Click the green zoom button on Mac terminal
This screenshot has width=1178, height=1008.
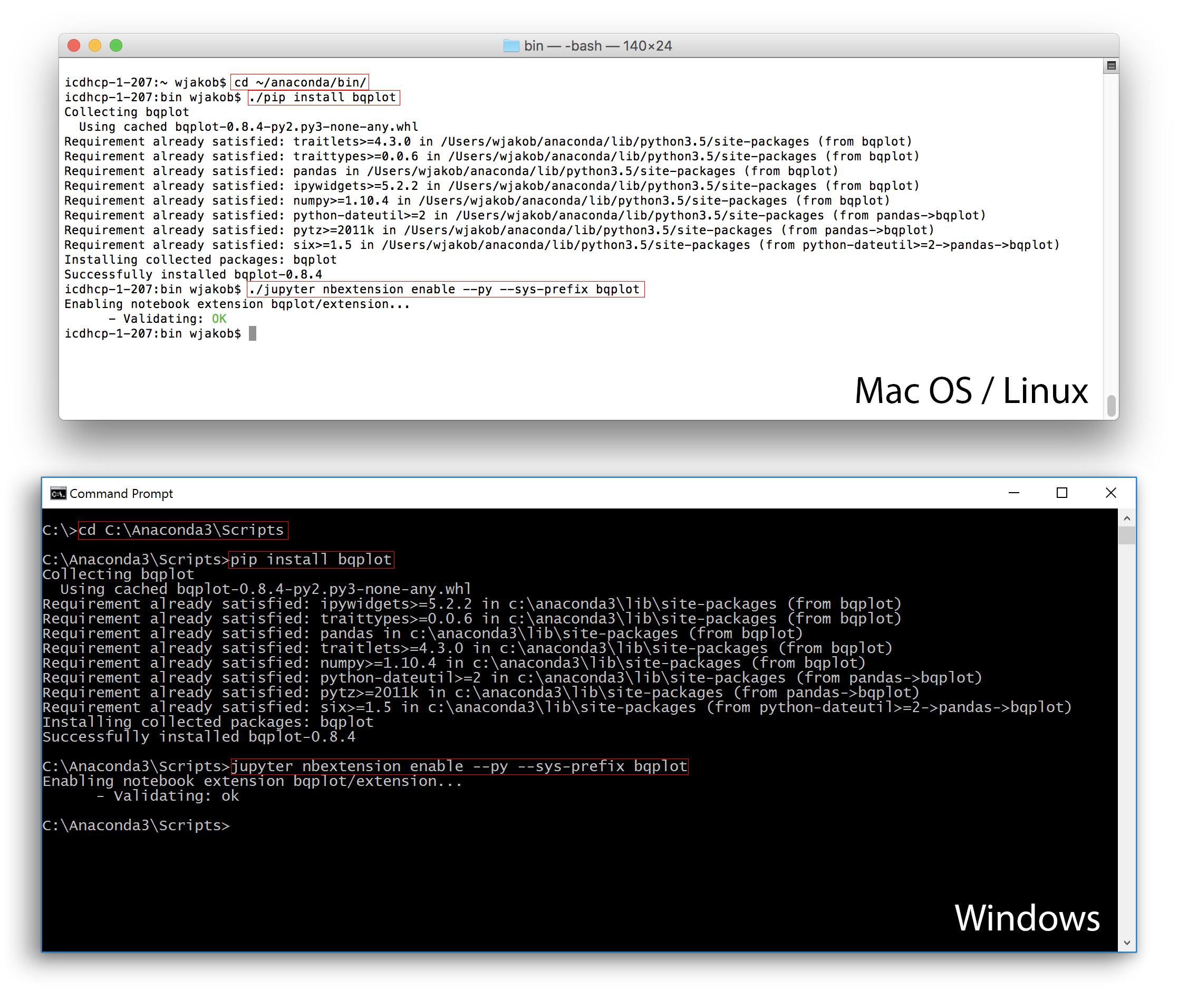tap(116, 45)
